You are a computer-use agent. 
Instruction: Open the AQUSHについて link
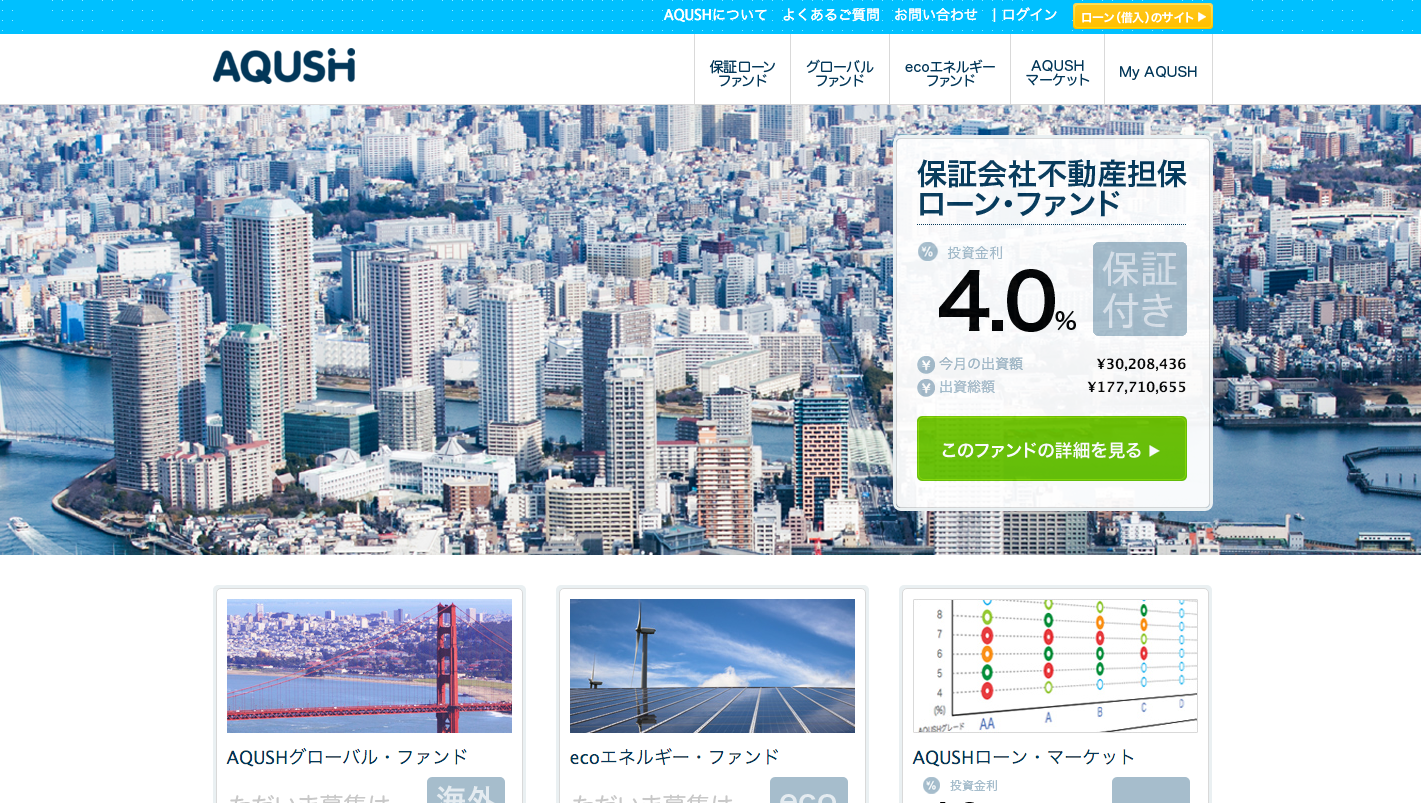pyautogui.click(x=715, y=15)
